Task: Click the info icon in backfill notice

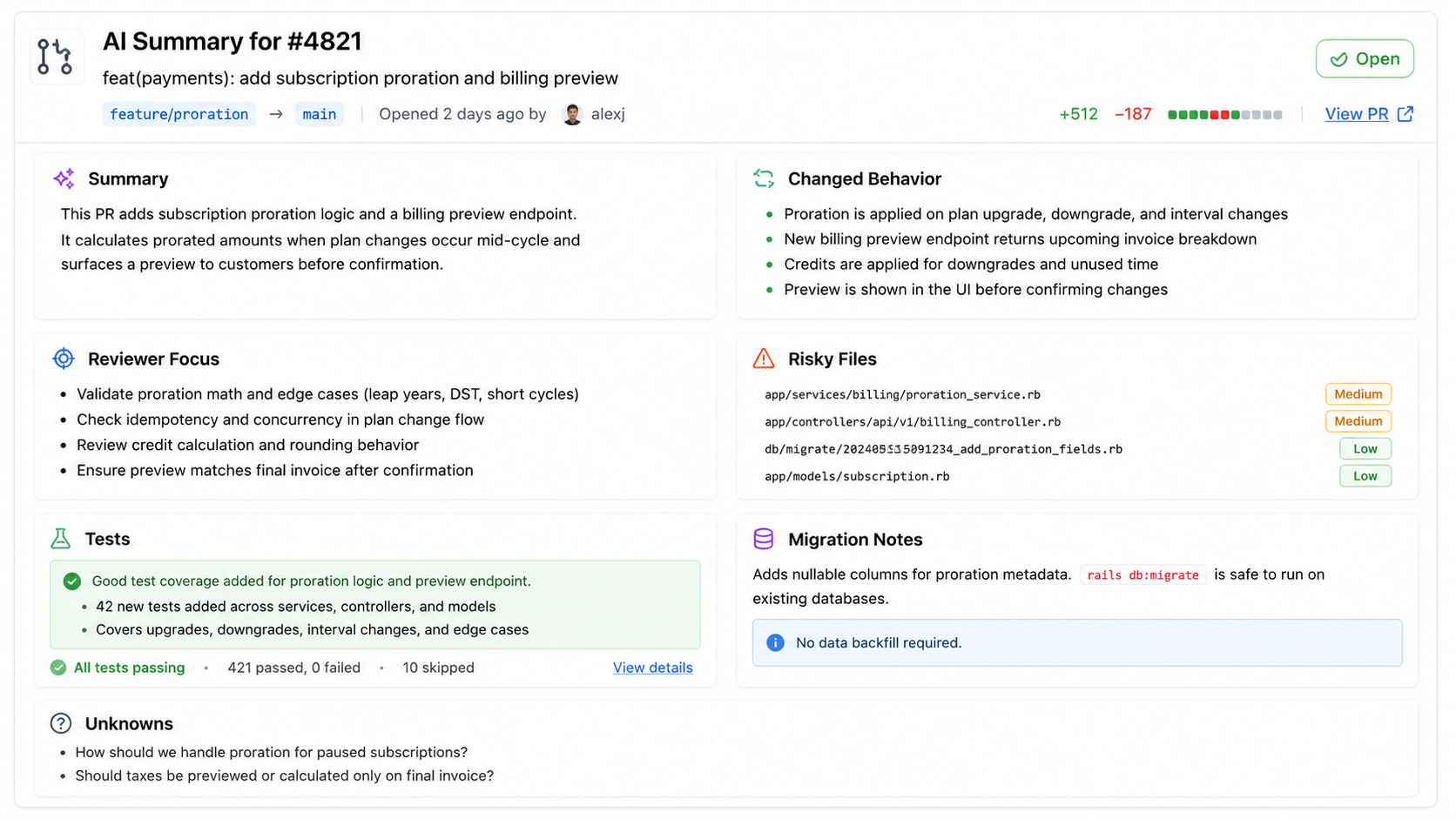Action: pos(775,642)
